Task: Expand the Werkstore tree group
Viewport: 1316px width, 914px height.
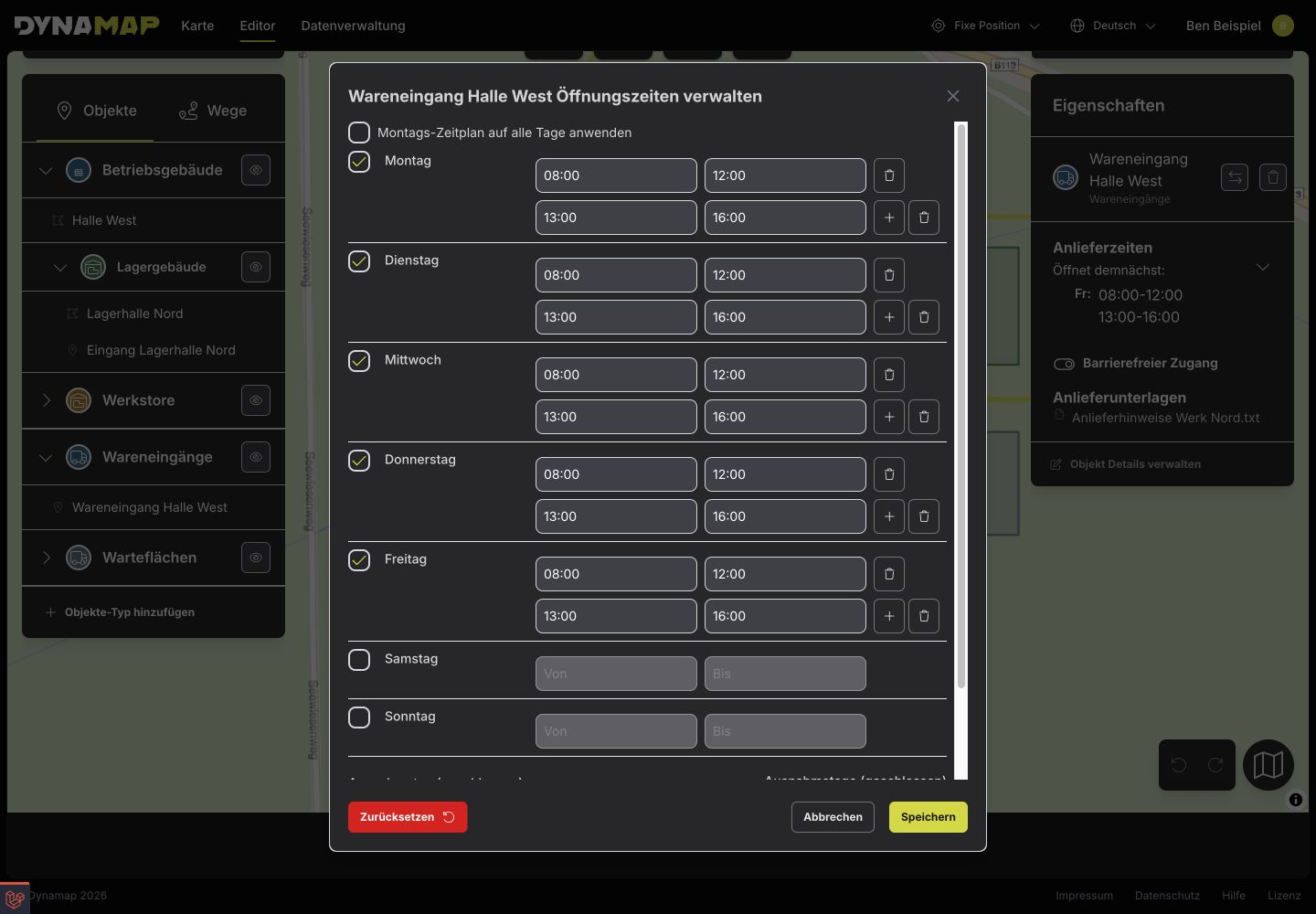Action: [x=46, y=400]
